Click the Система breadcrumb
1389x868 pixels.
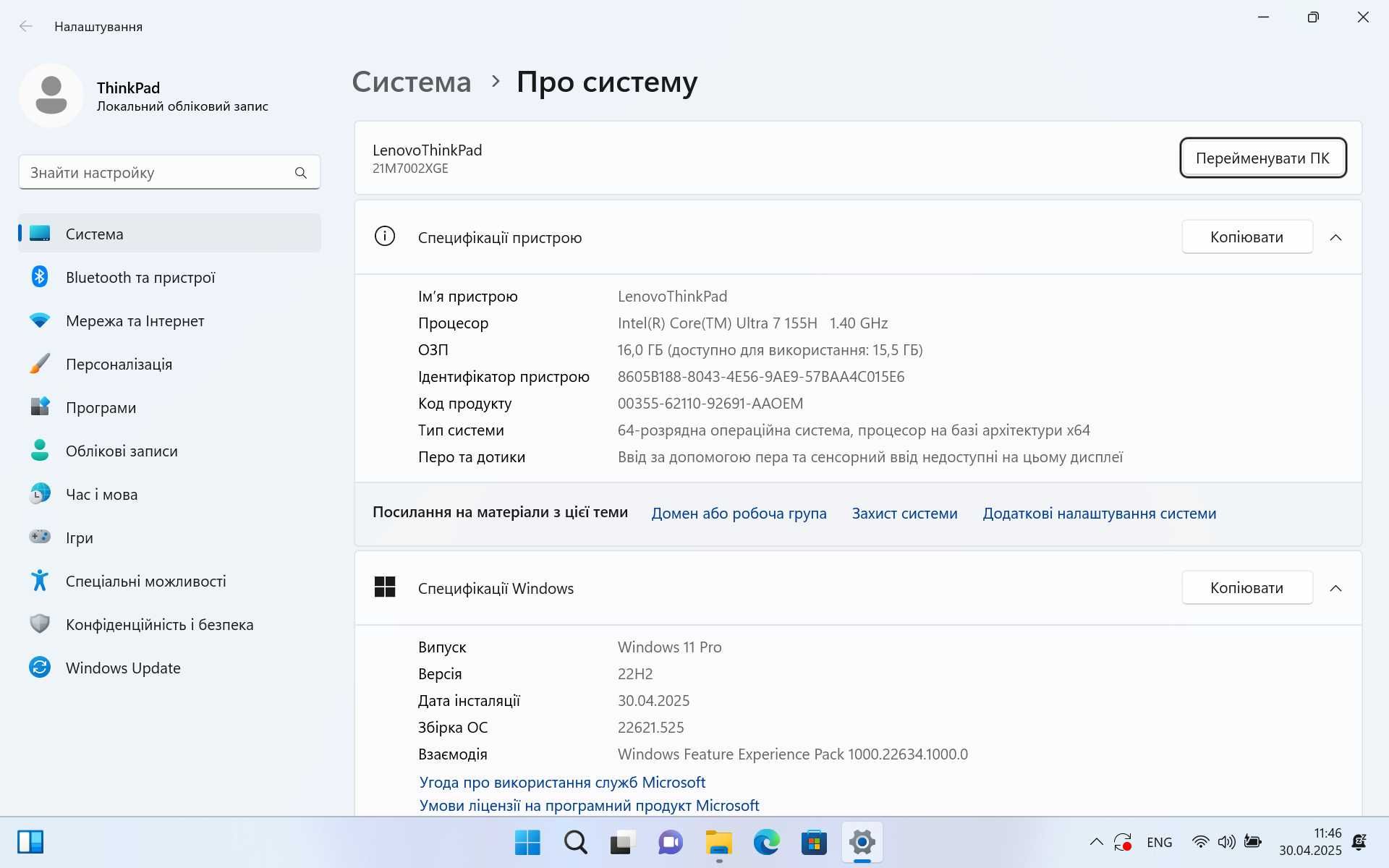point(411,82)
